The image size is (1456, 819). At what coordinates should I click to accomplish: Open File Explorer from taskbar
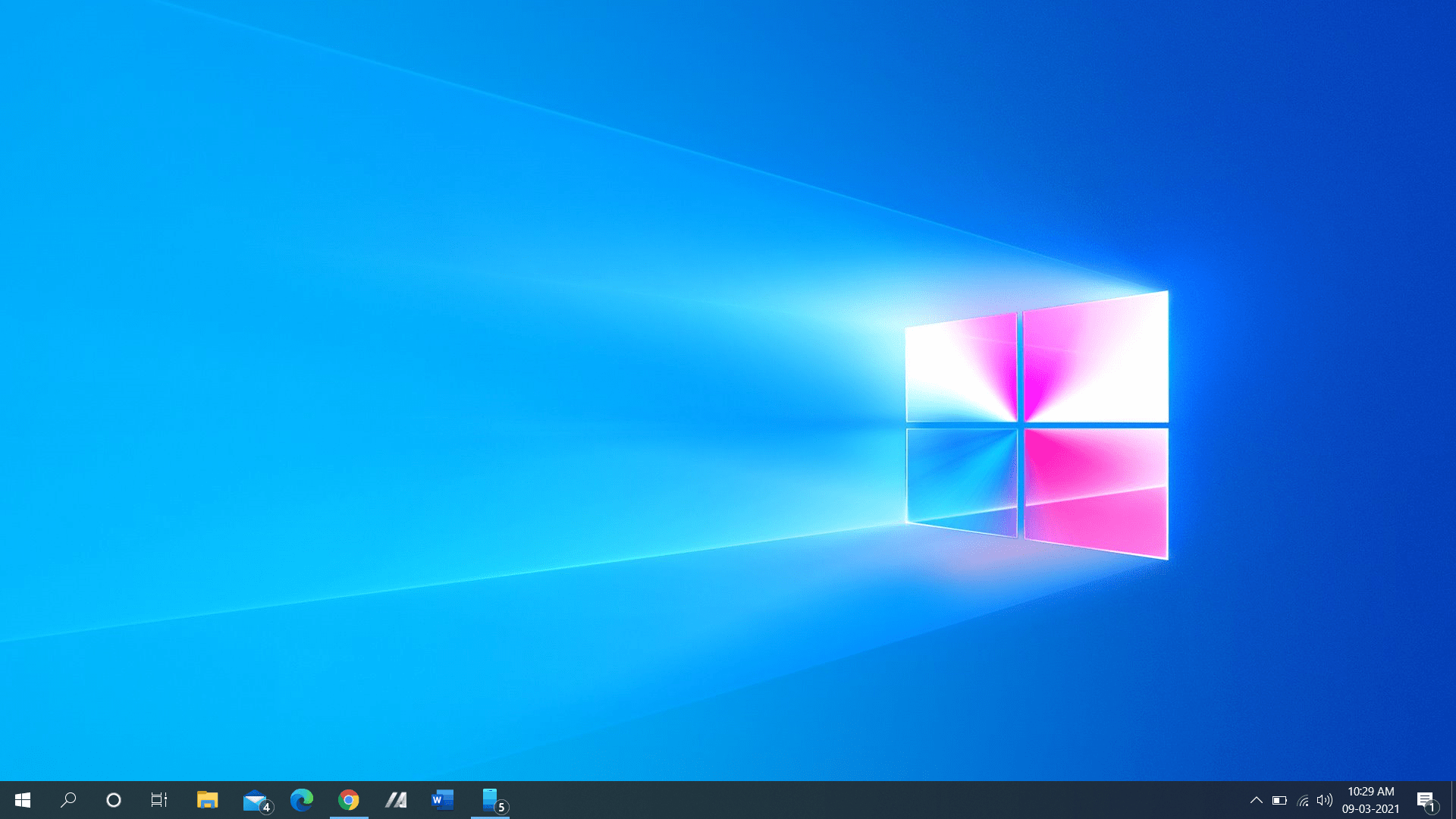click(x=207, y=800)
